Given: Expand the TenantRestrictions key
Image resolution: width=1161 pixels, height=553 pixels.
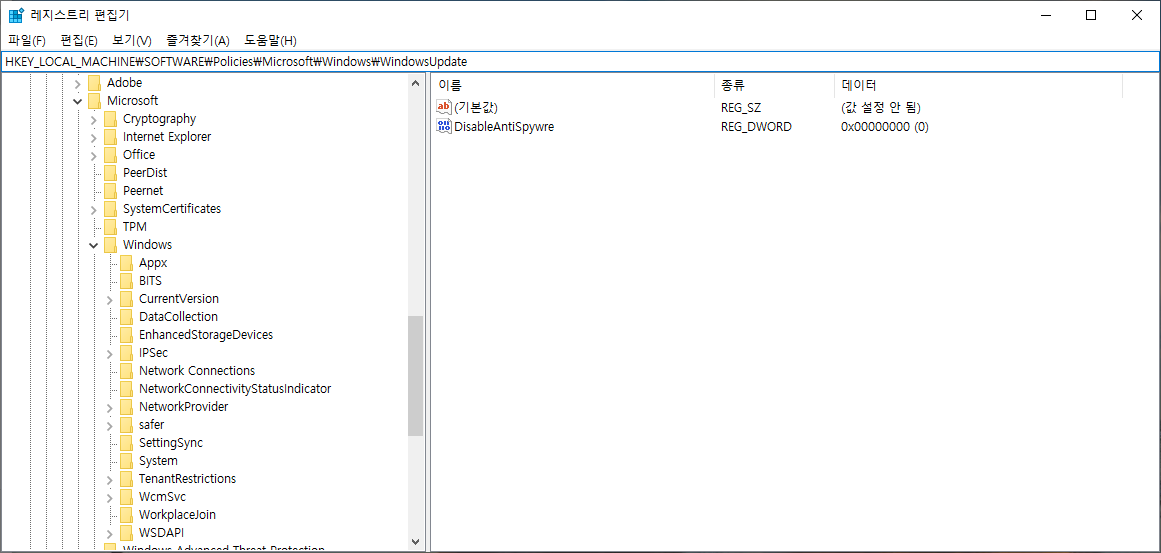Looking at the screenshot, I should (110, 480).
